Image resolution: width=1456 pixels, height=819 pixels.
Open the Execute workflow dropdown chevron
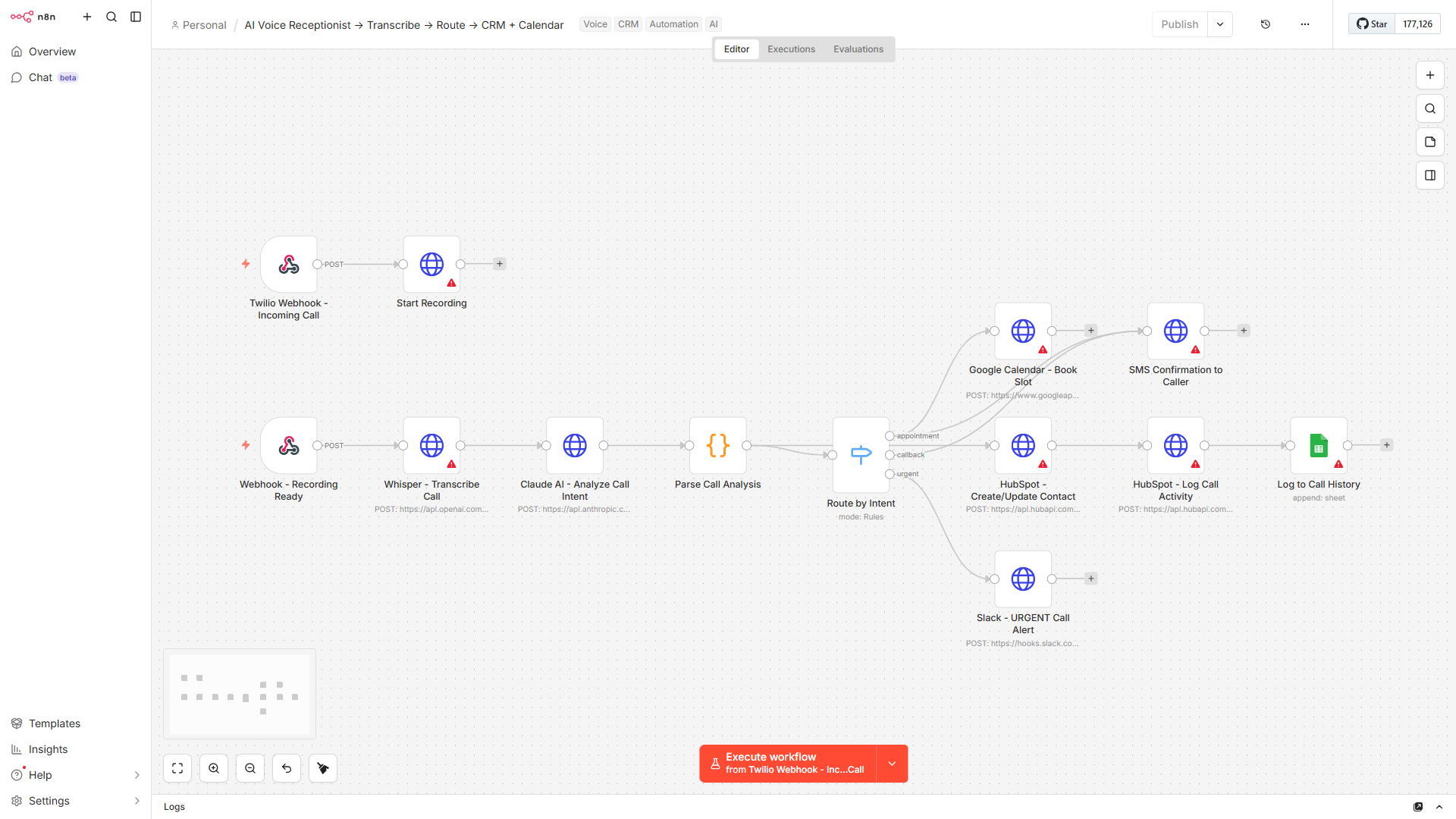tap(892, 764)
